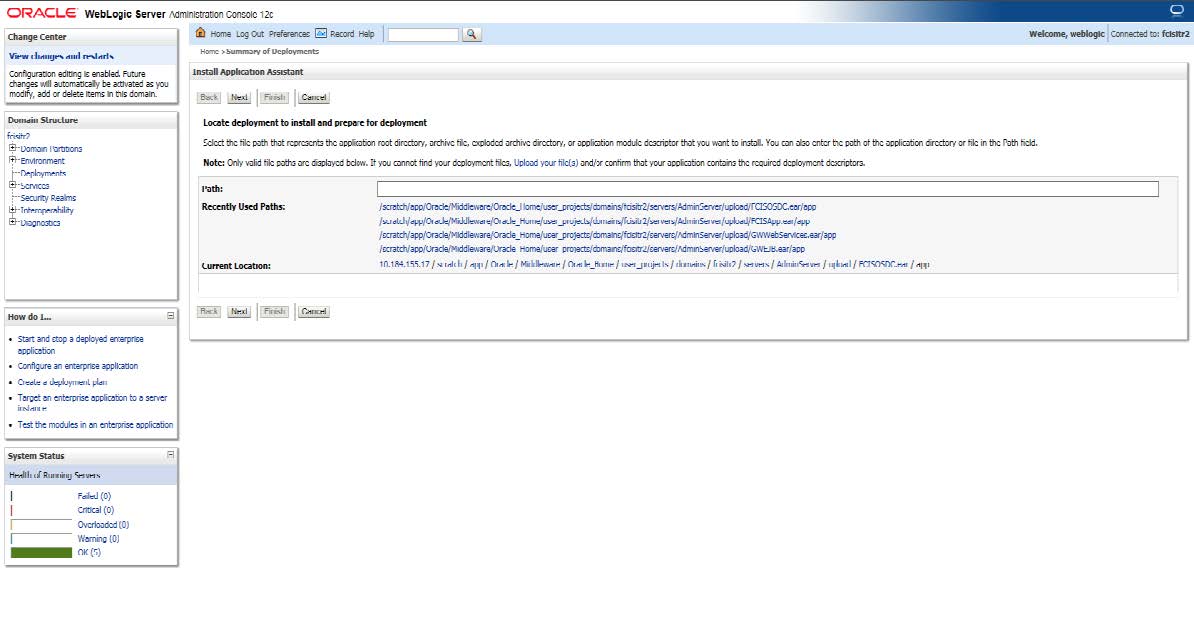
Task: Click the top Cancel button
Action: point(314,98)
